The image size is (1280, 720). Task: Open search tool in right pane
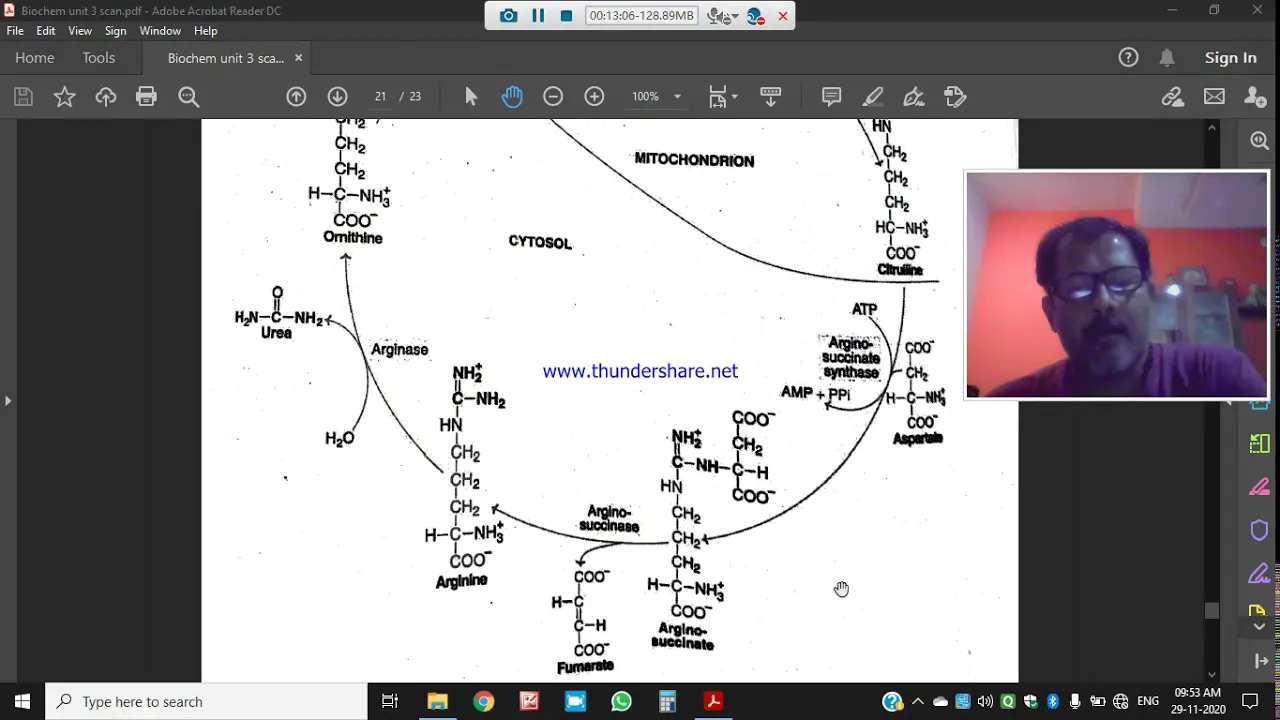coord(1260,141)
